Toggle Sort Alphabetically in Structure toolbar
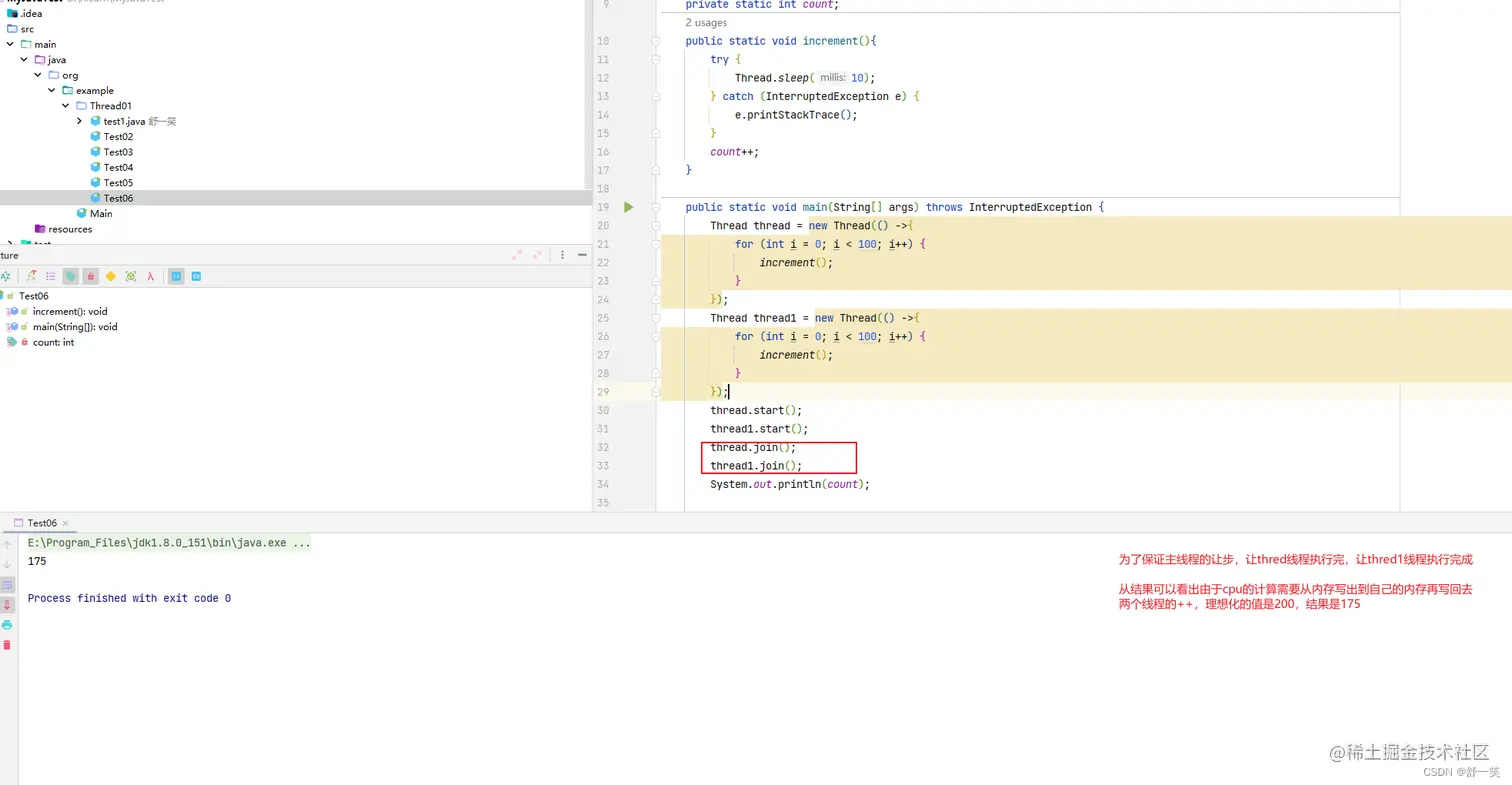The height and width of the screenshot is (785, 1512). (x=7, y=276)
